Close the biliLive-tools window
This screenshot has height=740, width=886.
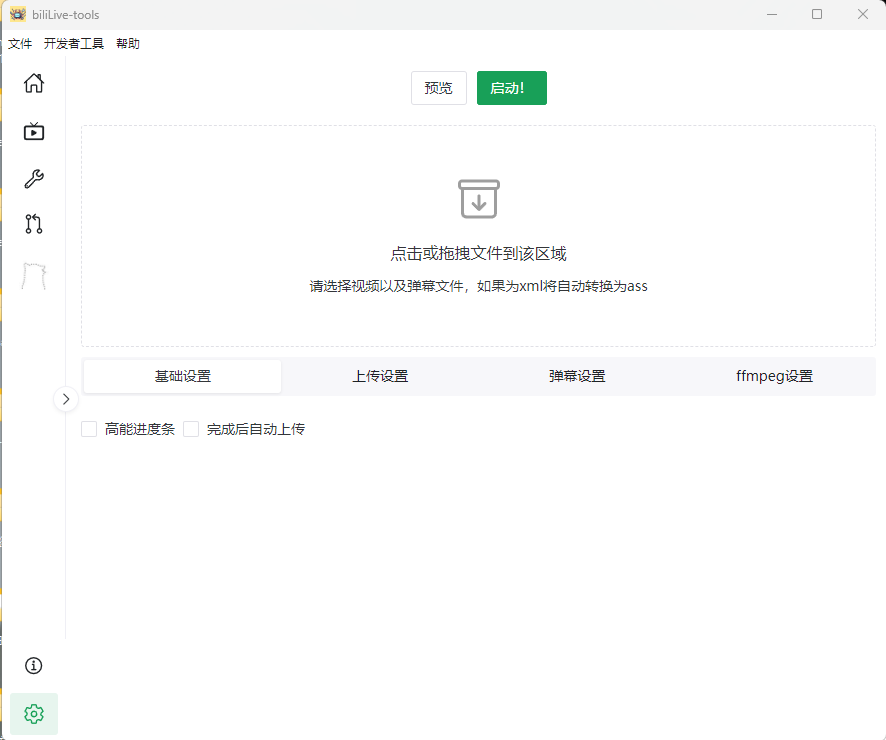863,14
